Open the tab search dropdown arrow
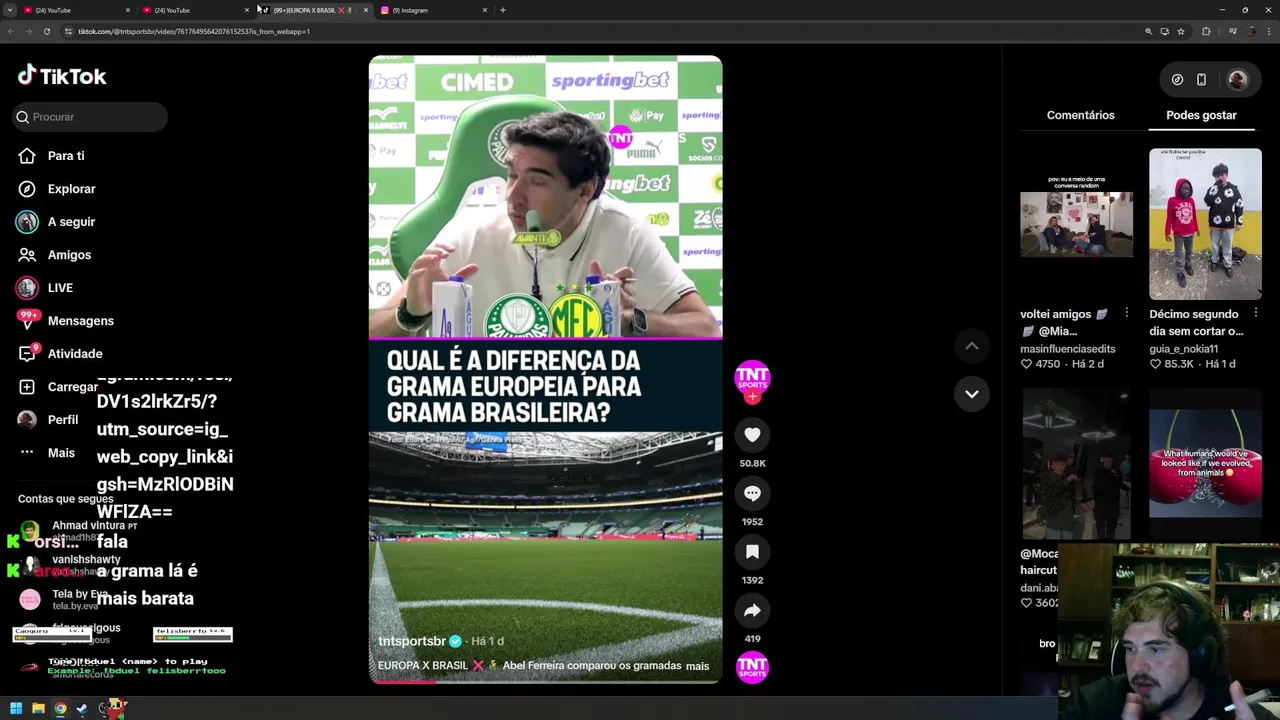1280x720 pixels. pos(9,10)
